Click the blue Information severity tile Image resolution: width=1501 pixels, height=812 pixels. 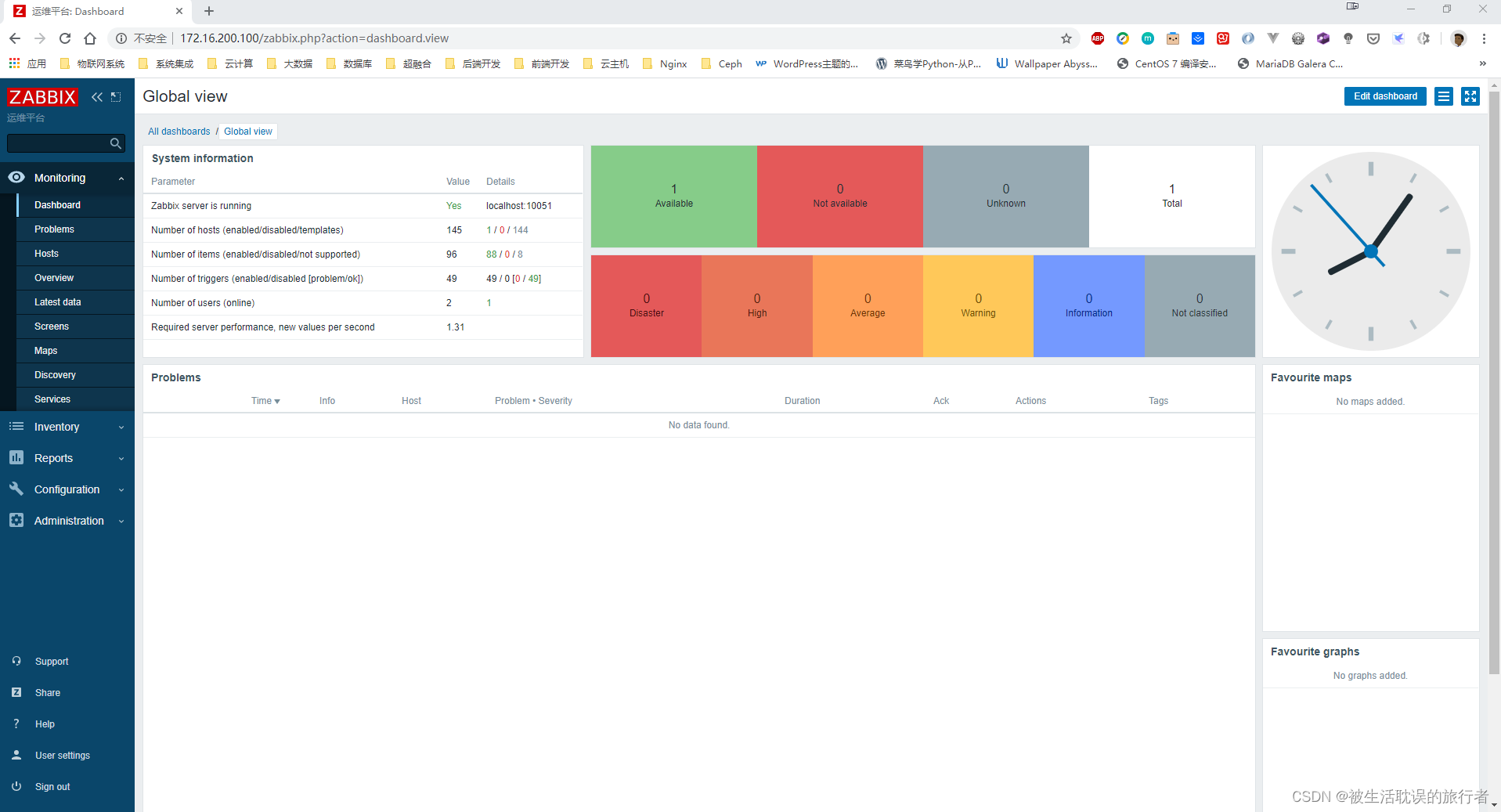click(1089, 306)
